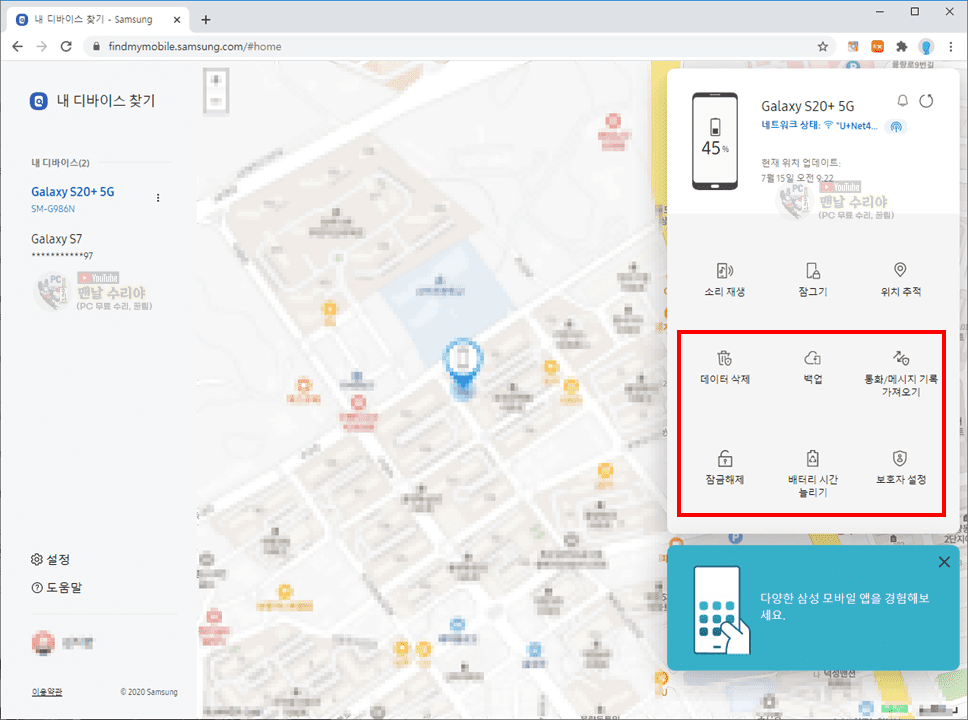
Task: Go forward in the browser
Action: 41,46
